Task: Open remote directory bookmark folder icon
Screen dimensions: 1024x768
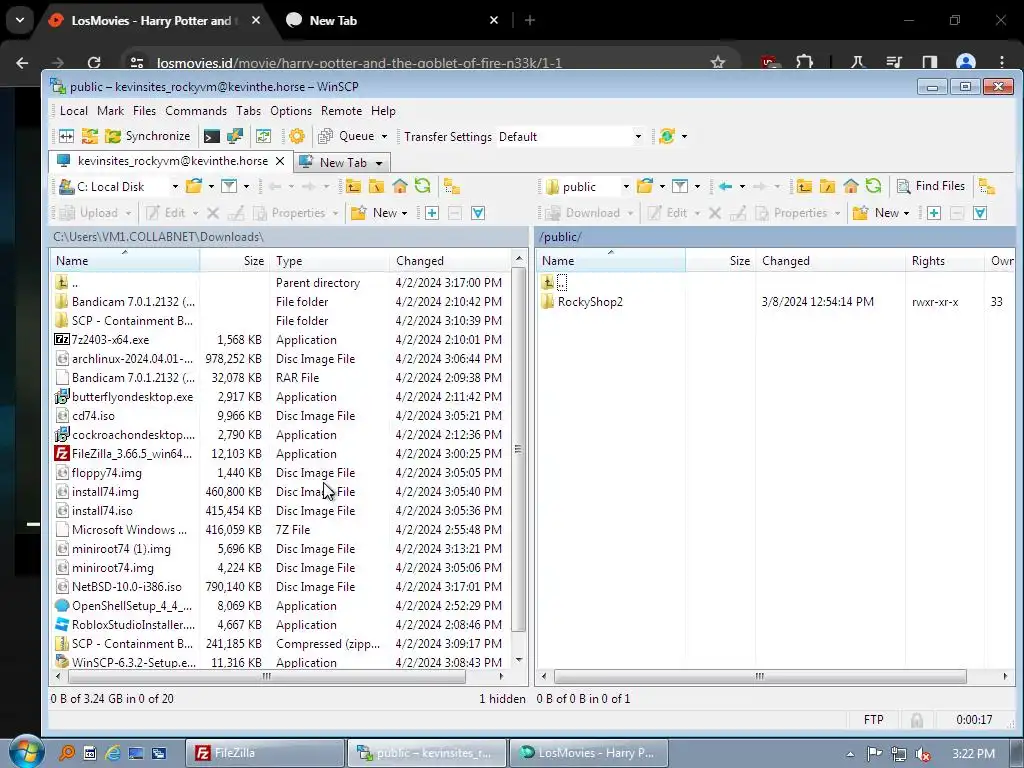Action: 645,187
